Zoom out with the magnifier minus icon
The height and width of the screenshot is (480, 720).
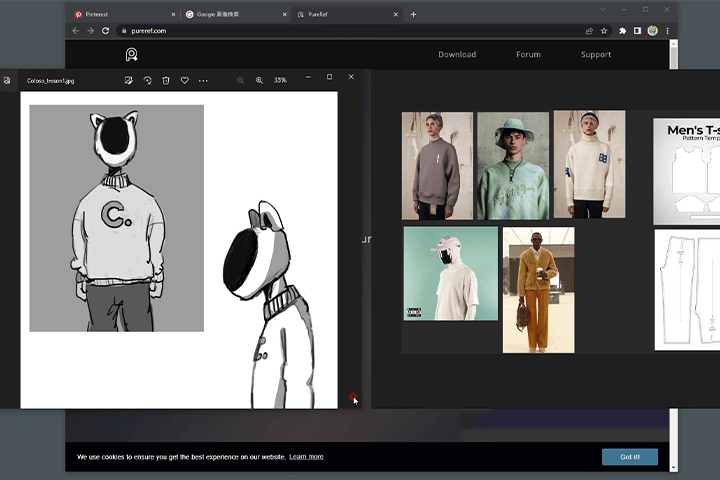240,80
